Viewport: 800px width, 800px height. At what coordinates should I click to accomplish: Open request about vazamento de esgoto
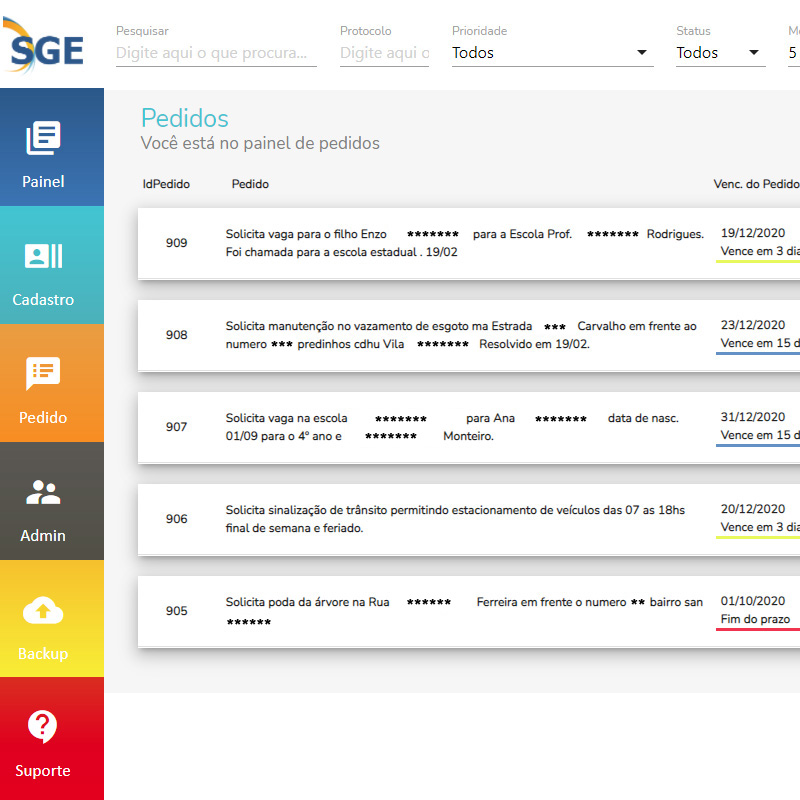461,335
